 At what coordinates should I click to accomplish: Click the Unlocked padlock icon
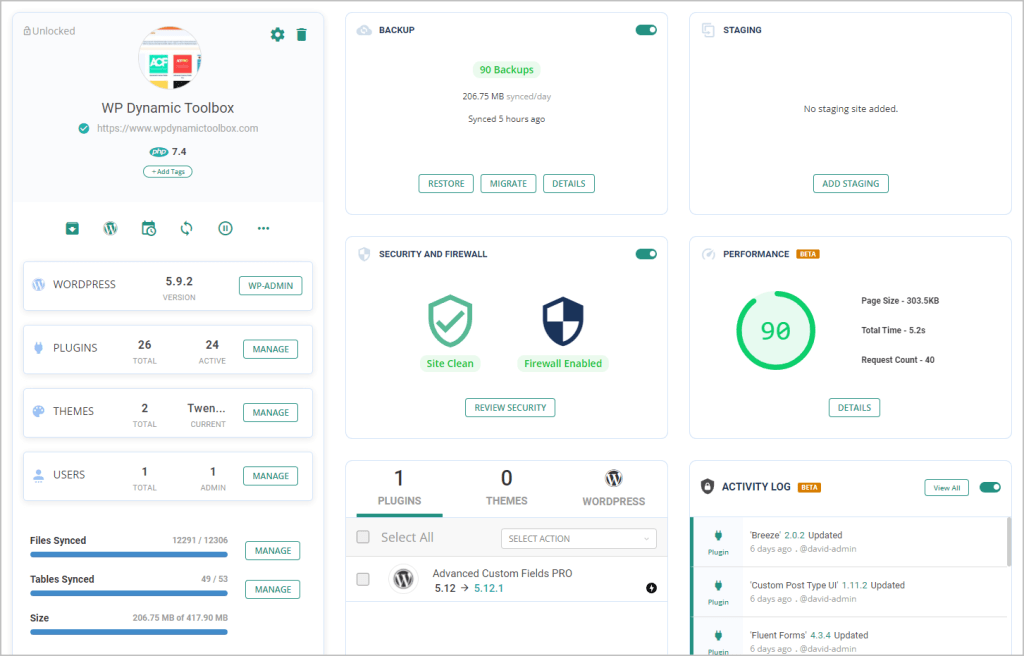27,31
